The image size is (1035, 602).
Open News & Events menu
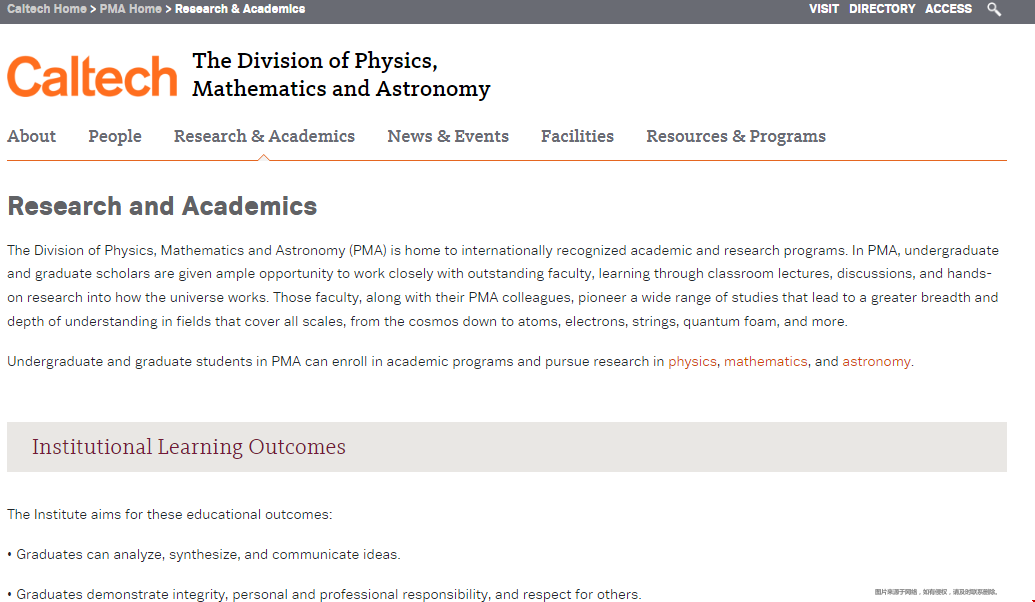click(x=448, y=136)
